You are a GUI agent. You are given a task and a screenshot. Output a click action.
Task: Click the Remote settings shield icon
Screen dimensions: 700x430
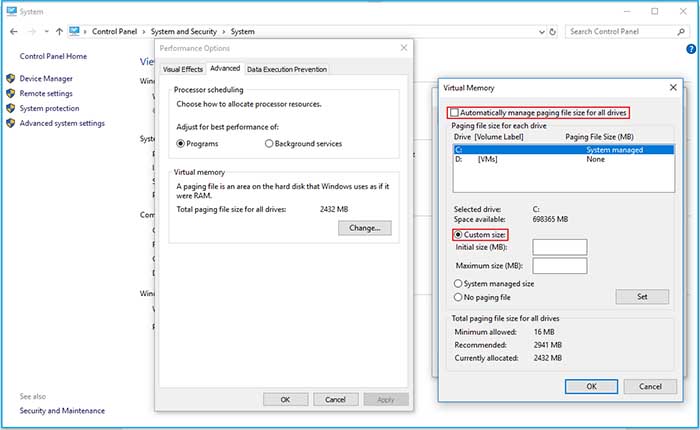10,93
